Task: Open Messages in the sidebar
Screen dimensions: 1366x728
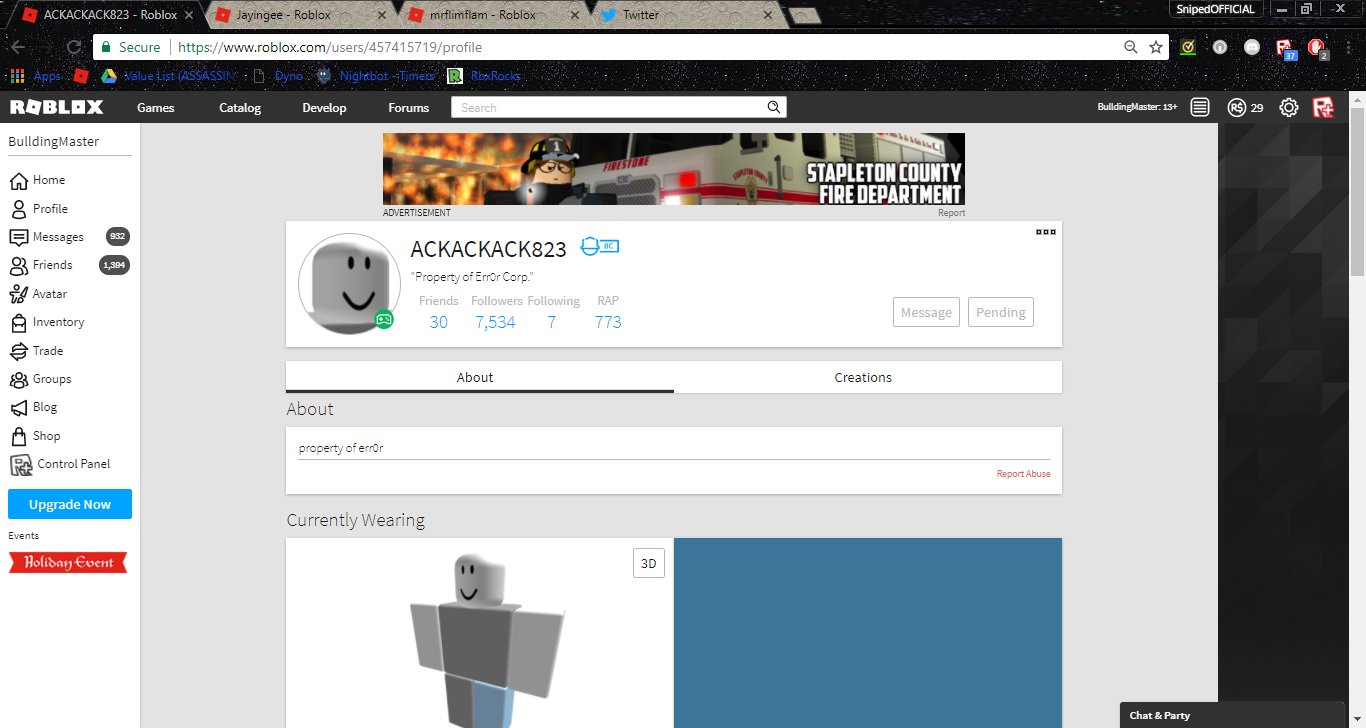Action: point(58,237)
